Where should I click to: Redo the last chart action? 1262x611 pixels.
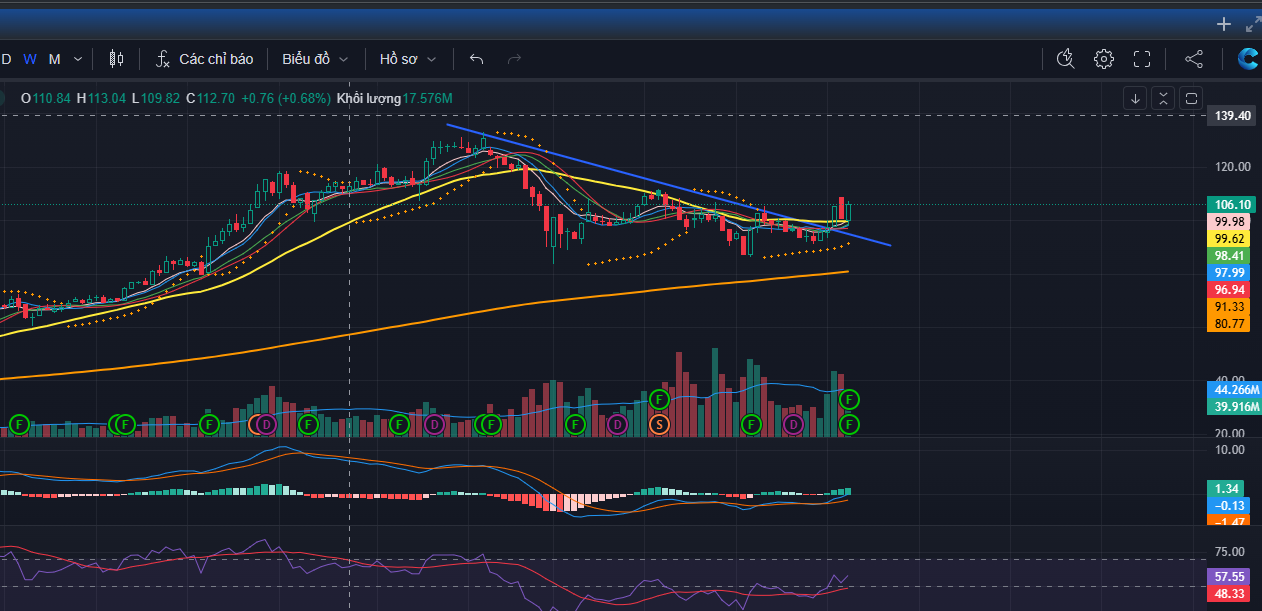(x=515, y=59)
